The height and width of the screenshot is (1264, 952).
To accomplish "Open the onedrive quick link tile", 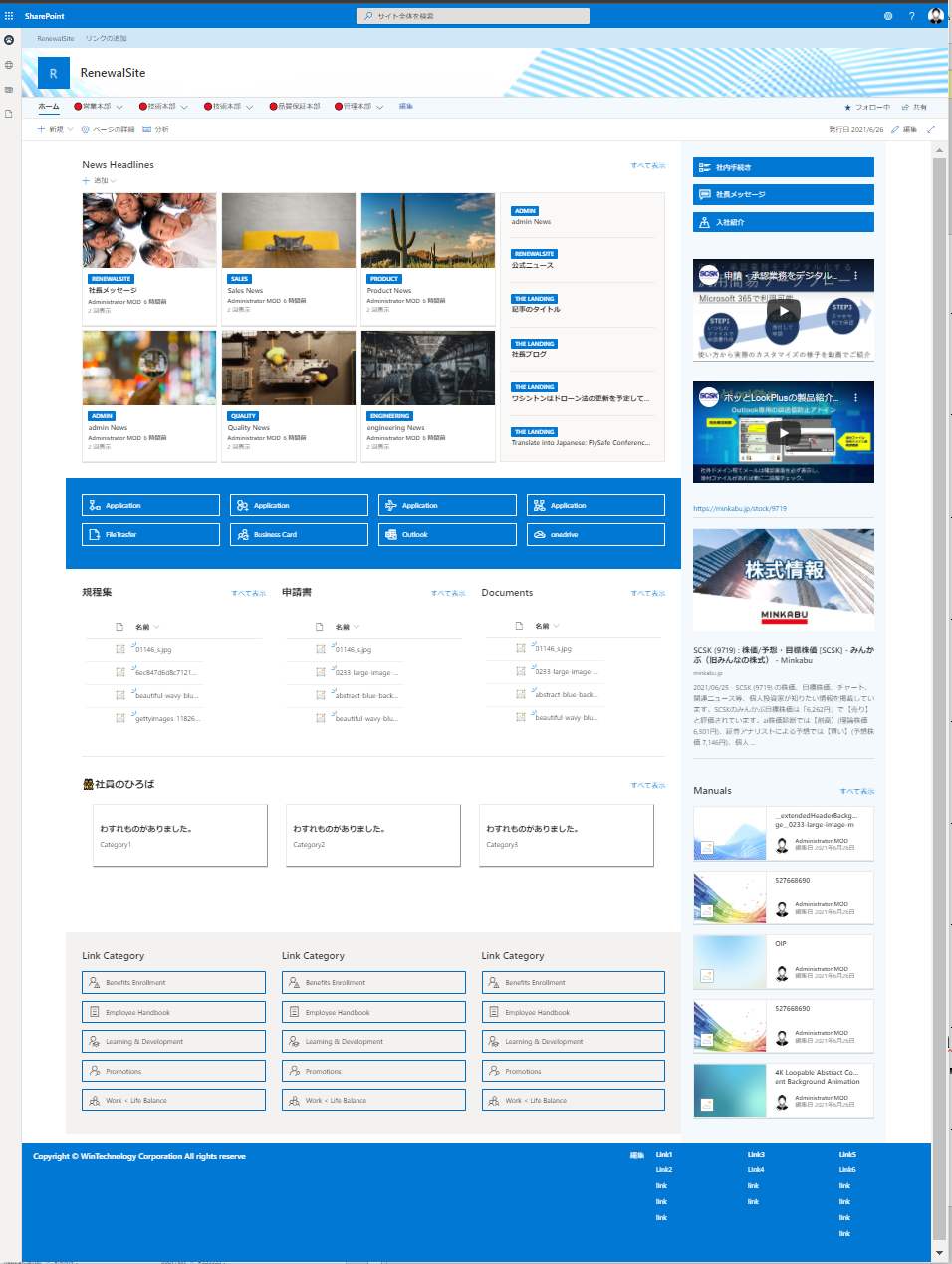I will coord(595,535).
